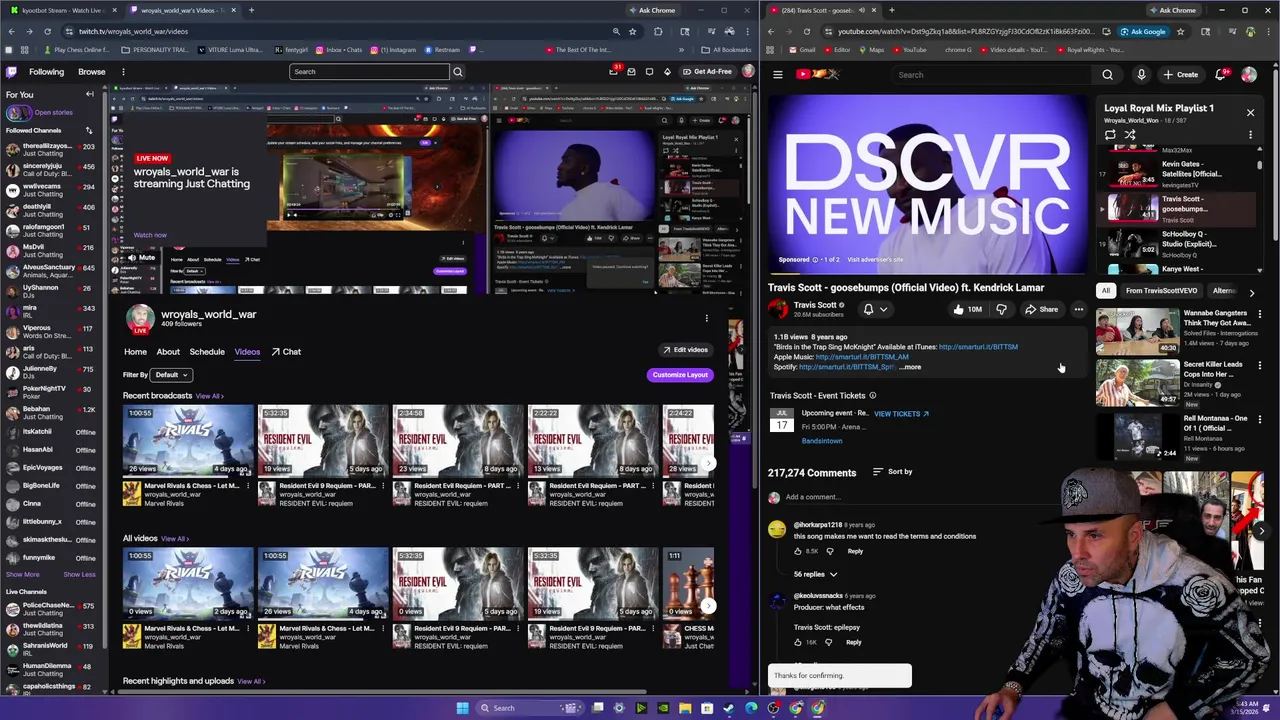Switch to channel Home tab
The width and height of the screenshot is (1280, 720).
(x=135, y=352)
